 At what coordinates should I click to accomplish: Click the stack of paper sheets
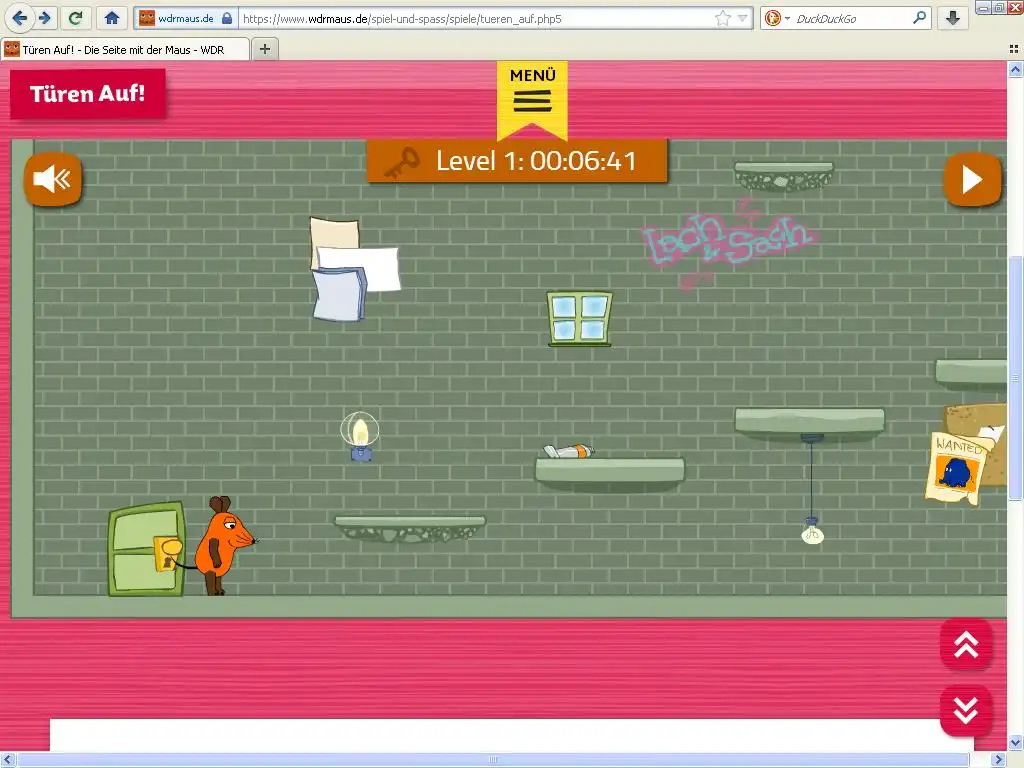click(x=354, y=269)
